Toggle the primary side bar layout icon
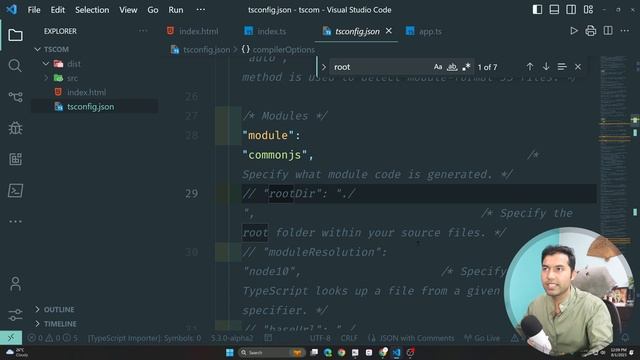The width and height of the screenshot is (640, 360). [537, 10]
